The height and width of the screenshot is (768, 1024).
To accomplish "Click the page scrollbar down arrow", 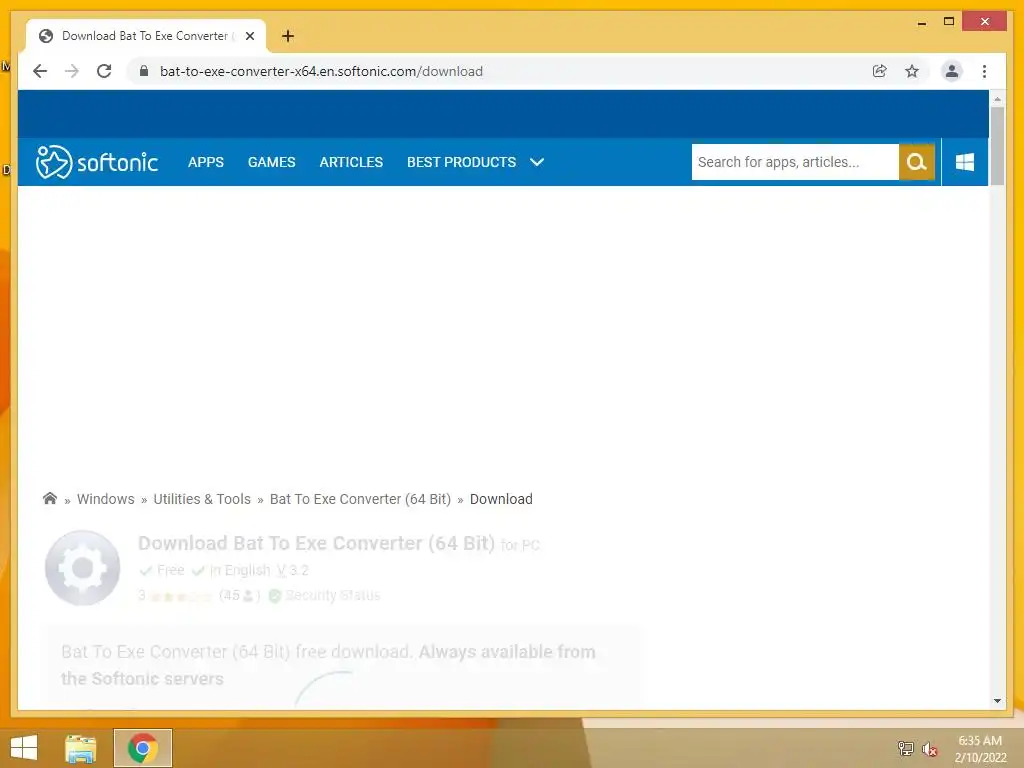I will 997,701.
